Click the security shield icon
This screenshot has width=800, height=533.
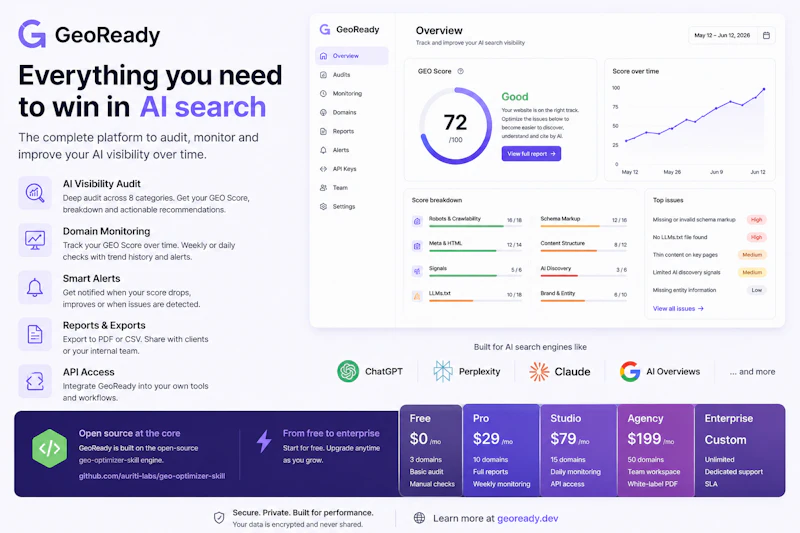219,518
